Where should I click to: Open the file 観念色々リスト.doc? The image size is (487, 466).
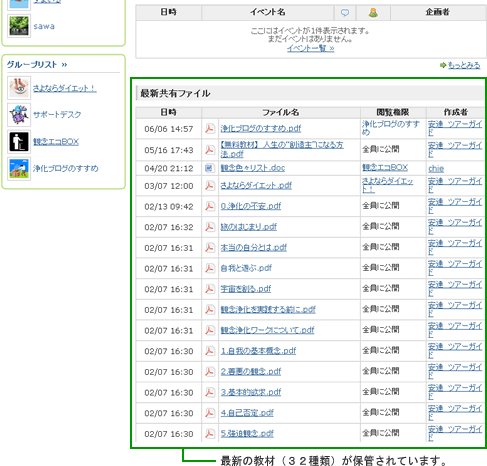pos(253,168)
